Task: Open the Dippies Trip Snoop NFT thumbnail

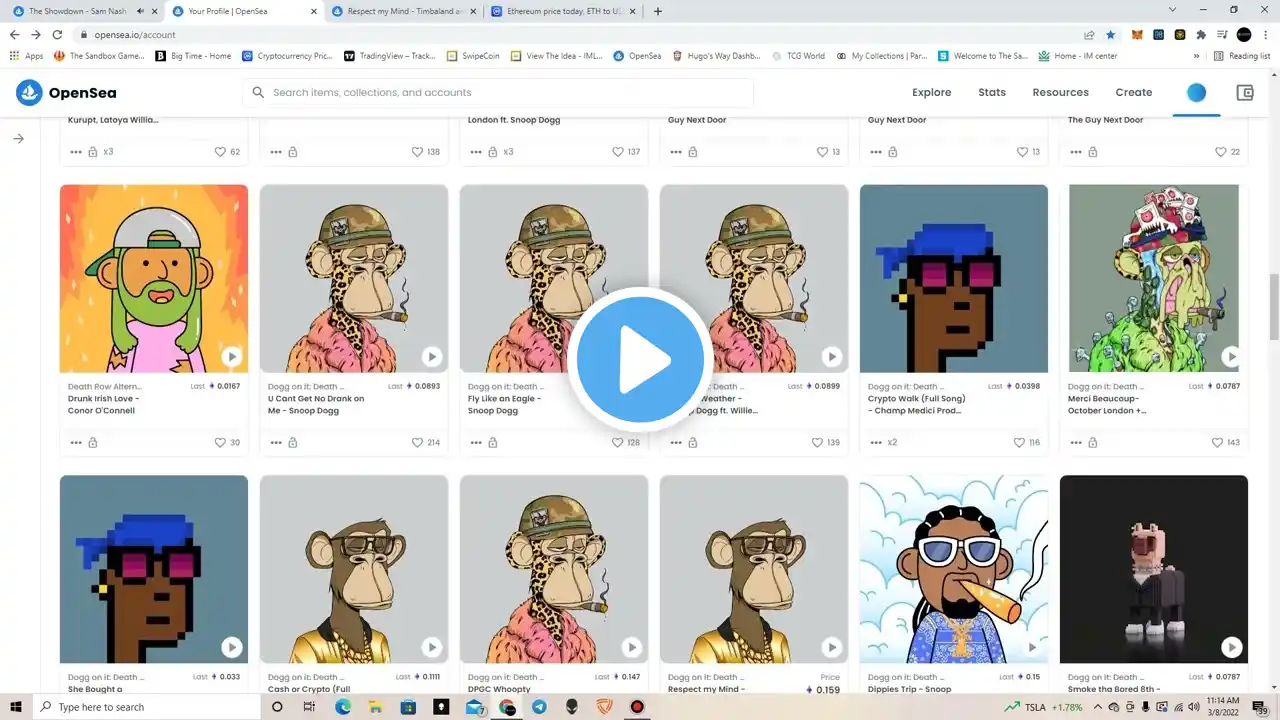Action: coord(954,568)
